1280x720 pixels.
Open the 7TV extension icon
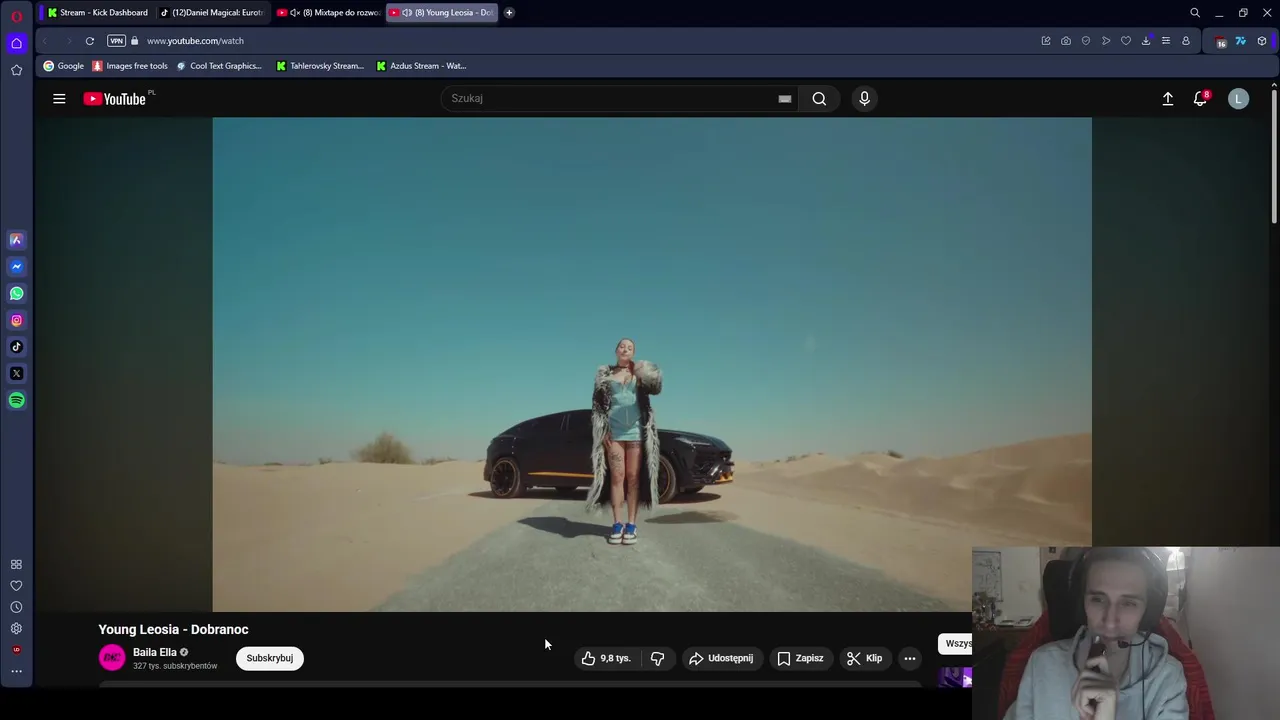1241,41
